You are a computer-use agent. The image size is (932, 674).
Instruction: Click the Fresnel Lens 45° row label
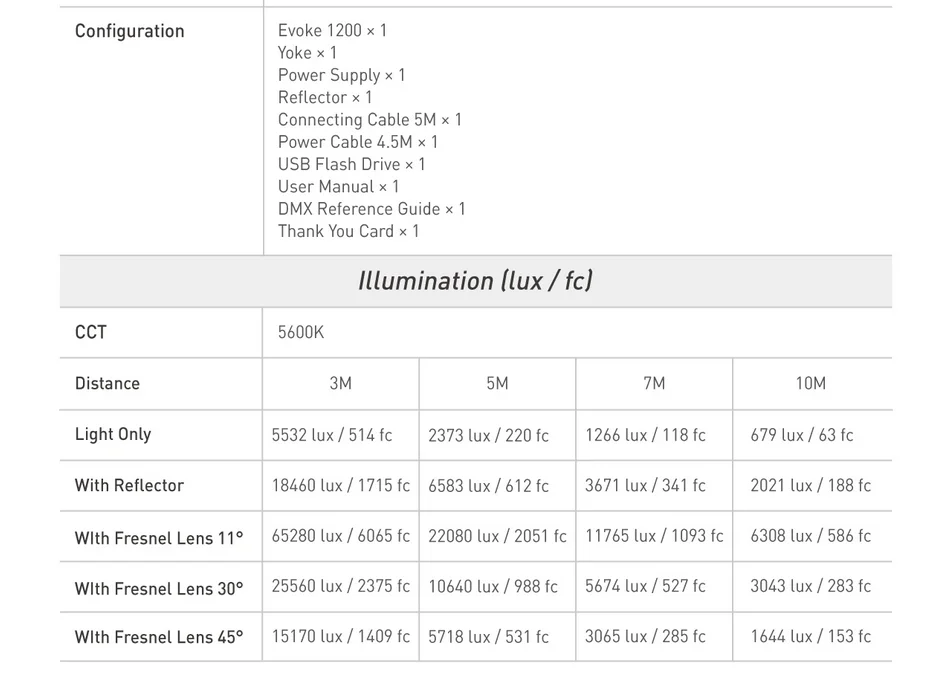click(x=159, y=637)
